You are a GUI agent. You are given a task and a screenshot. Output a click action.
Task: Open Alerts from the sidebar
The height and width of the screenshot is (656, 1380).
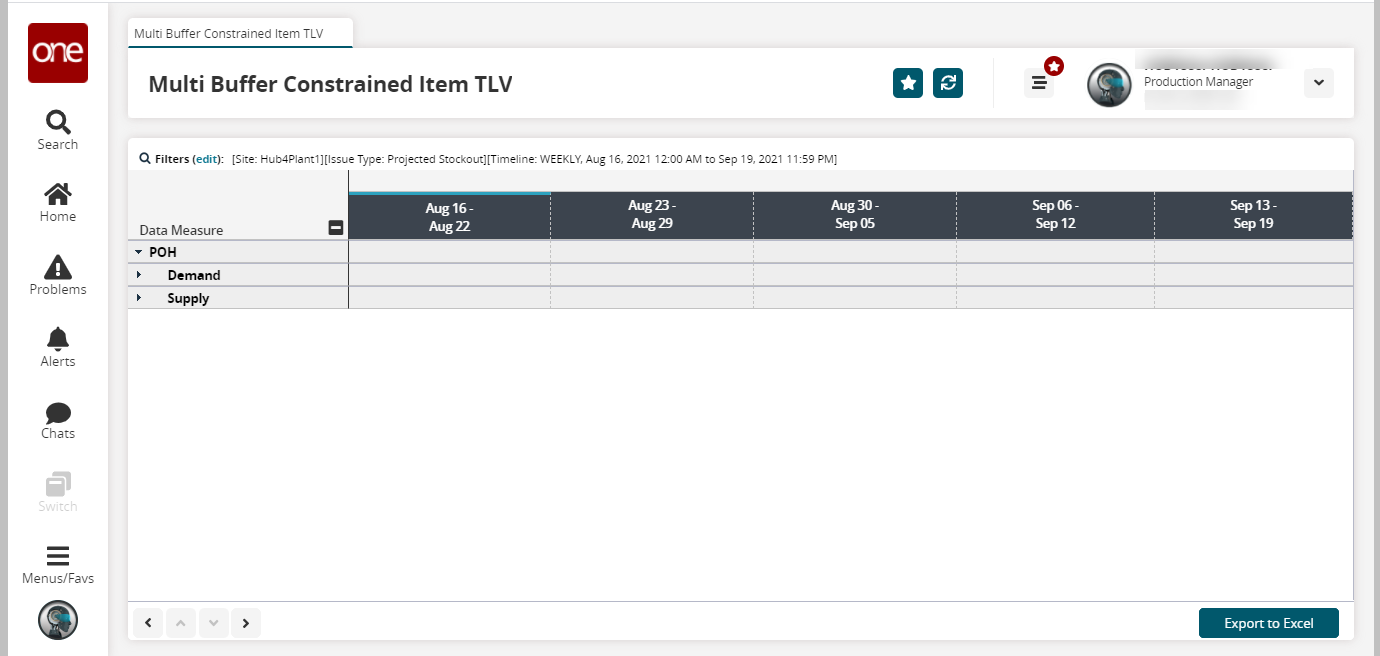point(58,348)
